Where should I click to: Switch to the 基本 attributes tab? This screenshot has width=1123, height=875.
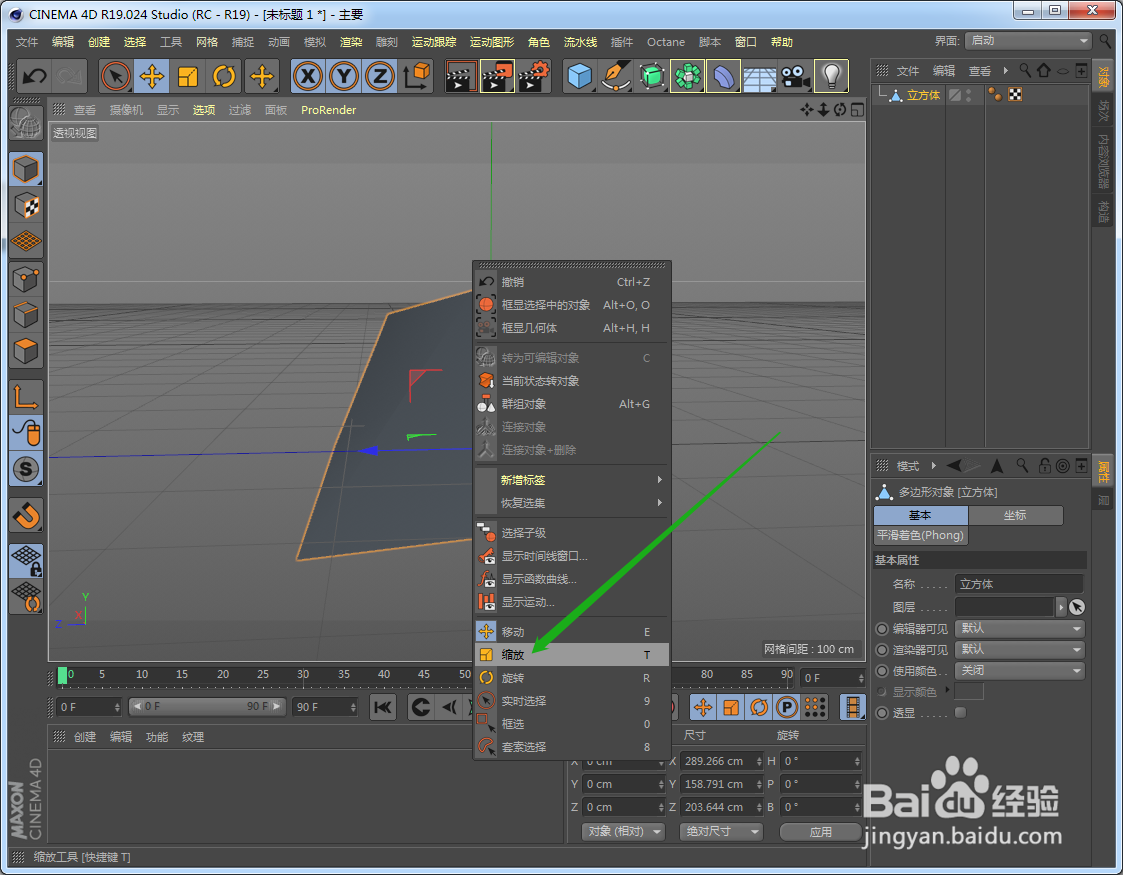[920, 515]
